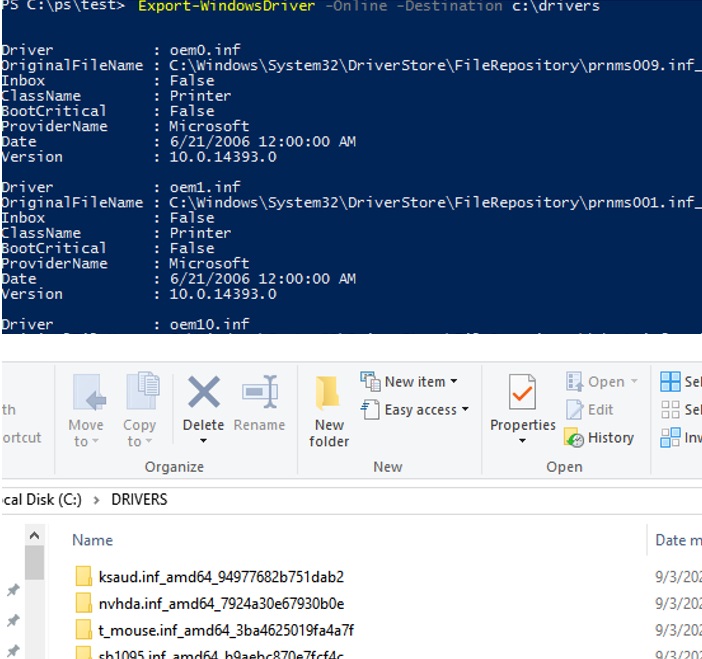Click the Delete X icon
702x659 pixels.
tap(204, 394)
